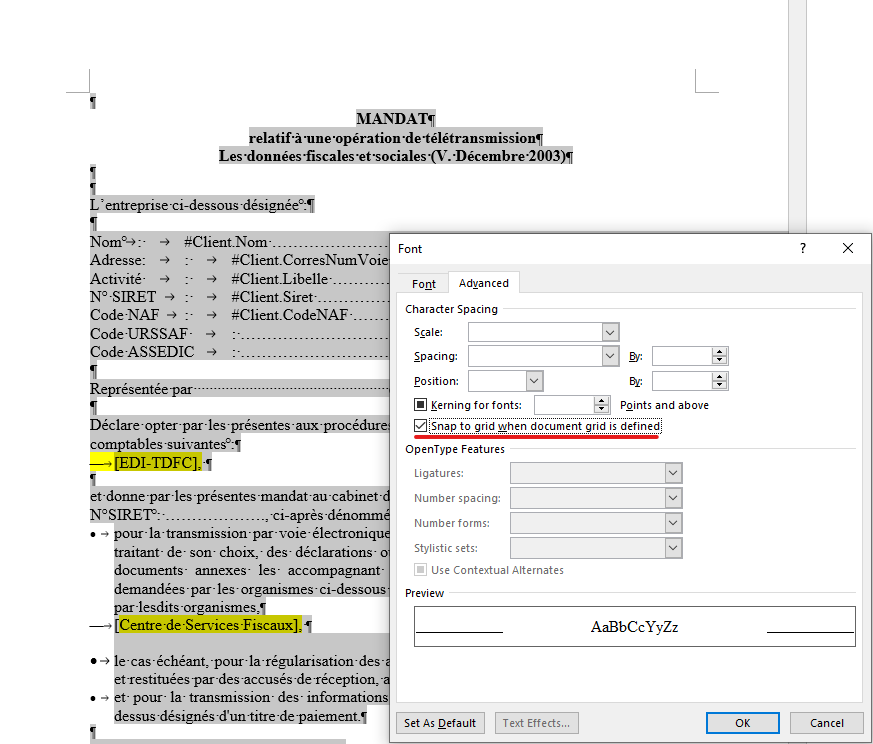
Task: Decrease the Position By value
Action: point(720,385)
